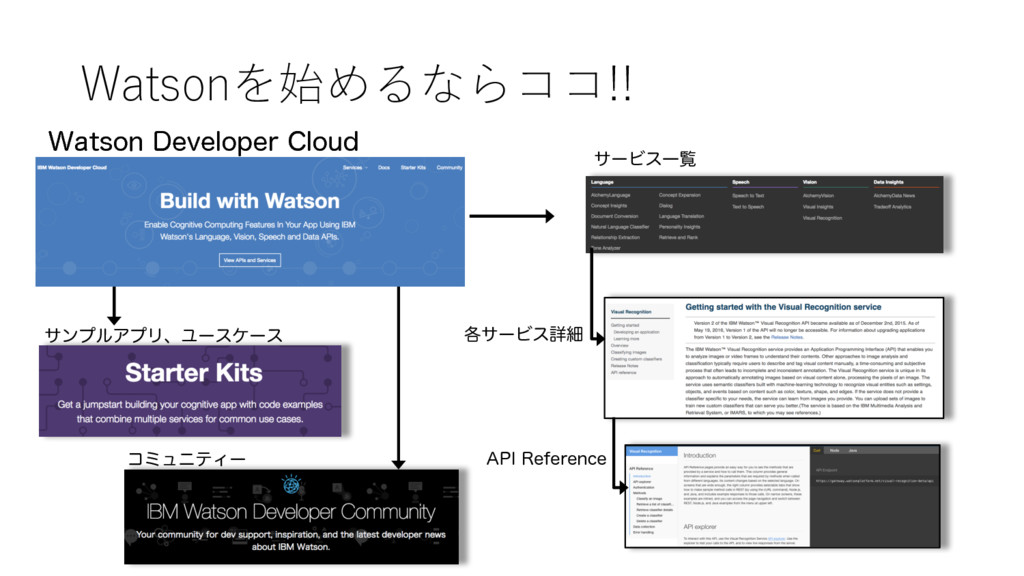Select Error handling in API Reference sidebar
The image size is (1024, 576).
[643, 532]
